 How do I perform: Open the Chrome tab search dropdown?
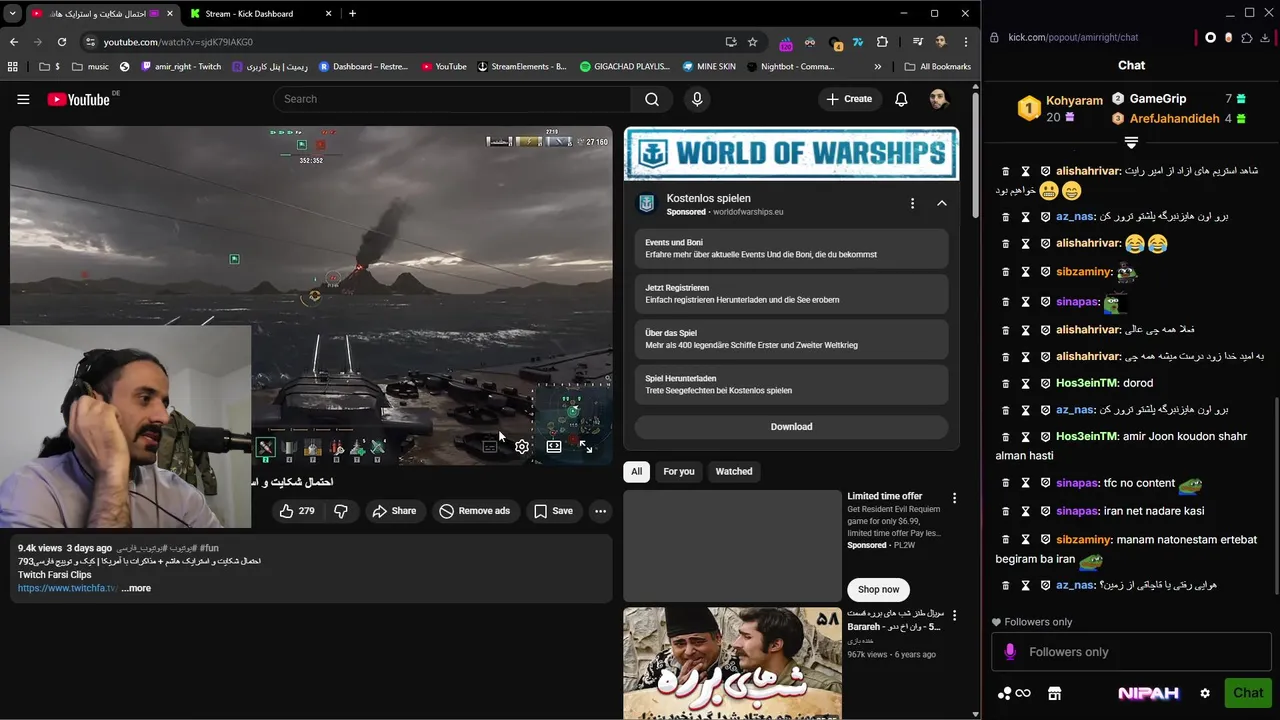pyautogui.click(x=12, y=14)
